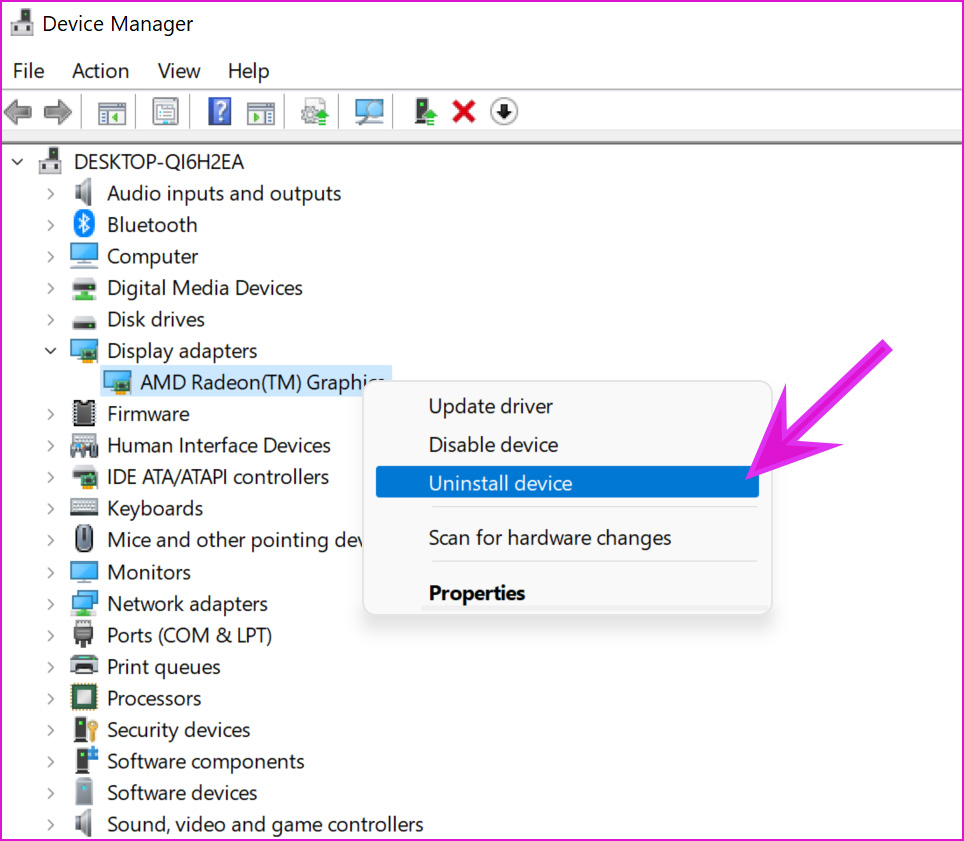Click the Human Interface Devices icon

click(84, 444)
